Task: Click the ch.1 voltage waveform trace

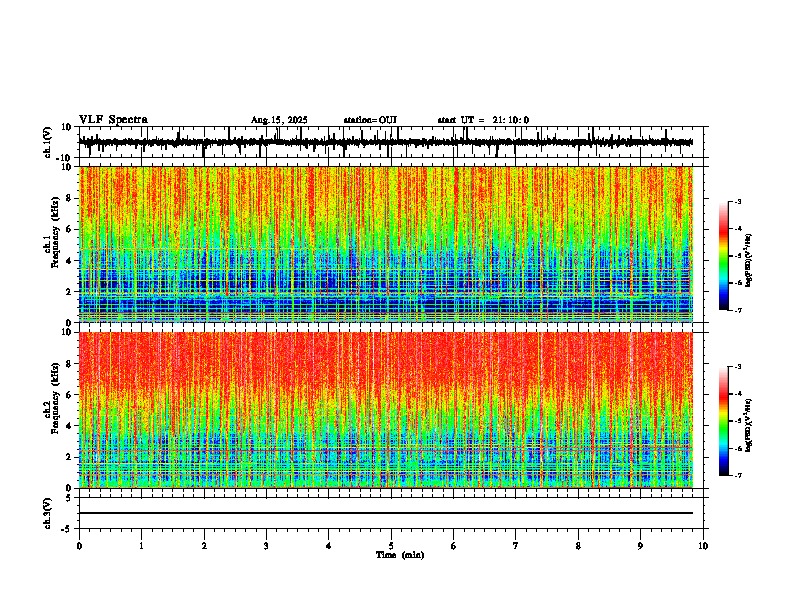Action: [x=385, y=142]
